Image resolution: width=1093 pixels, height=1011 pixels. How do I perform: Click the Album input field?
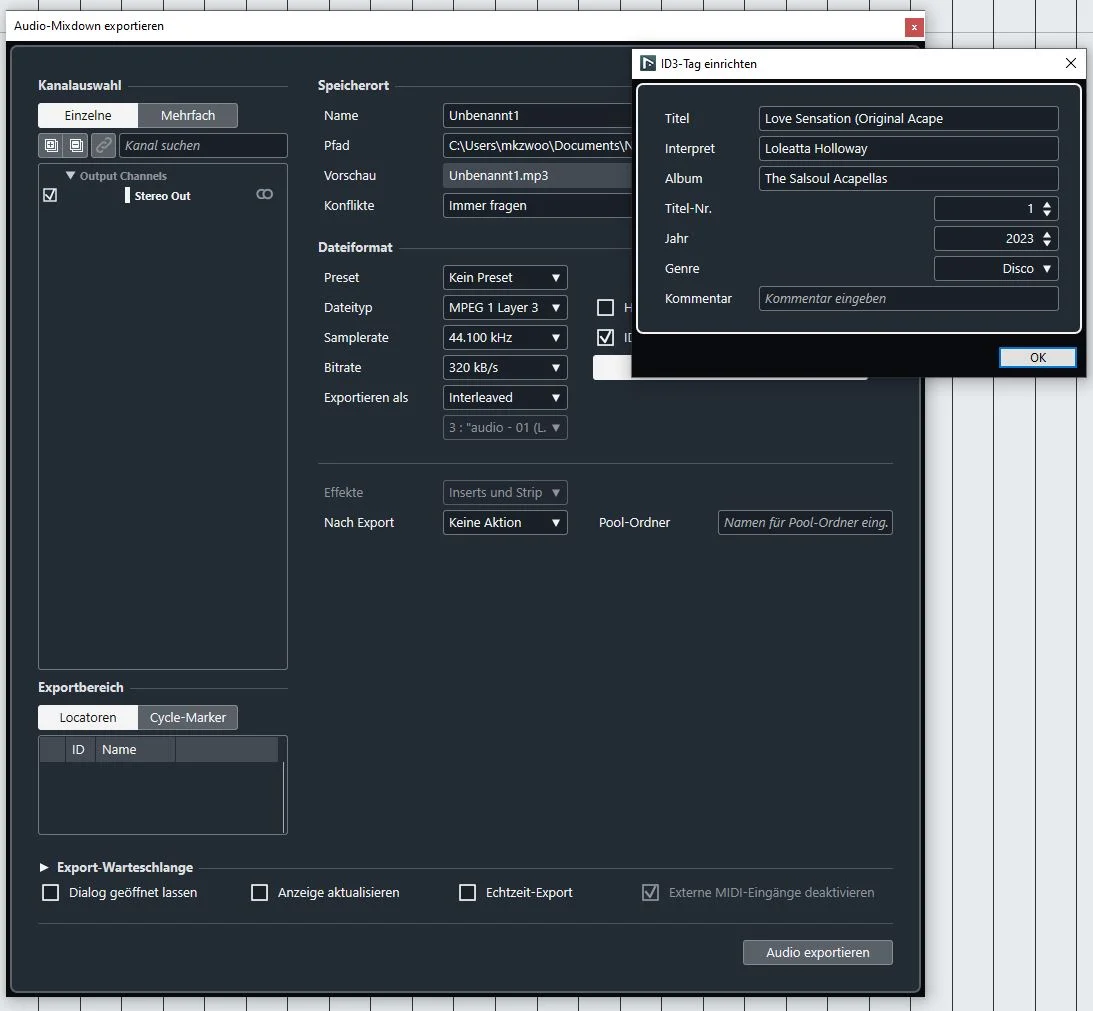(x=908, y=178)
